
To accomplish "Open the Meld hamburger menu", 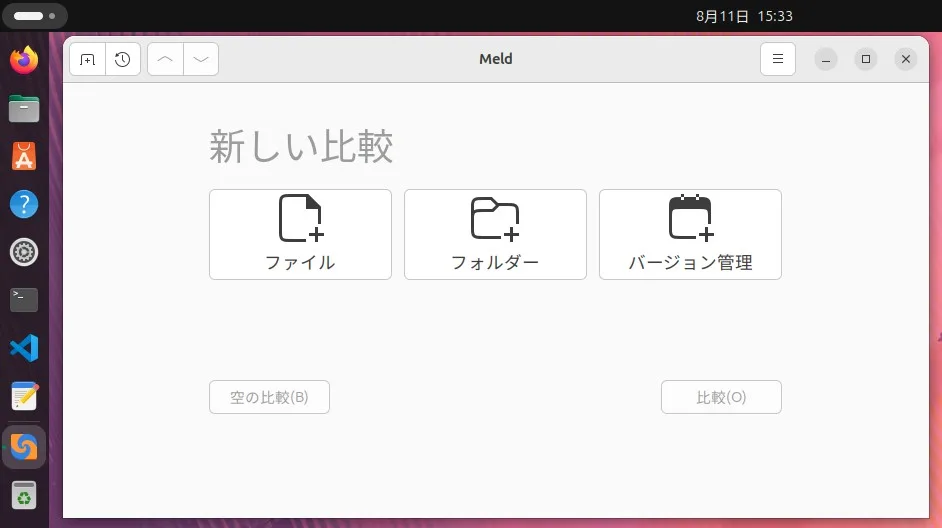I will 777,59.
